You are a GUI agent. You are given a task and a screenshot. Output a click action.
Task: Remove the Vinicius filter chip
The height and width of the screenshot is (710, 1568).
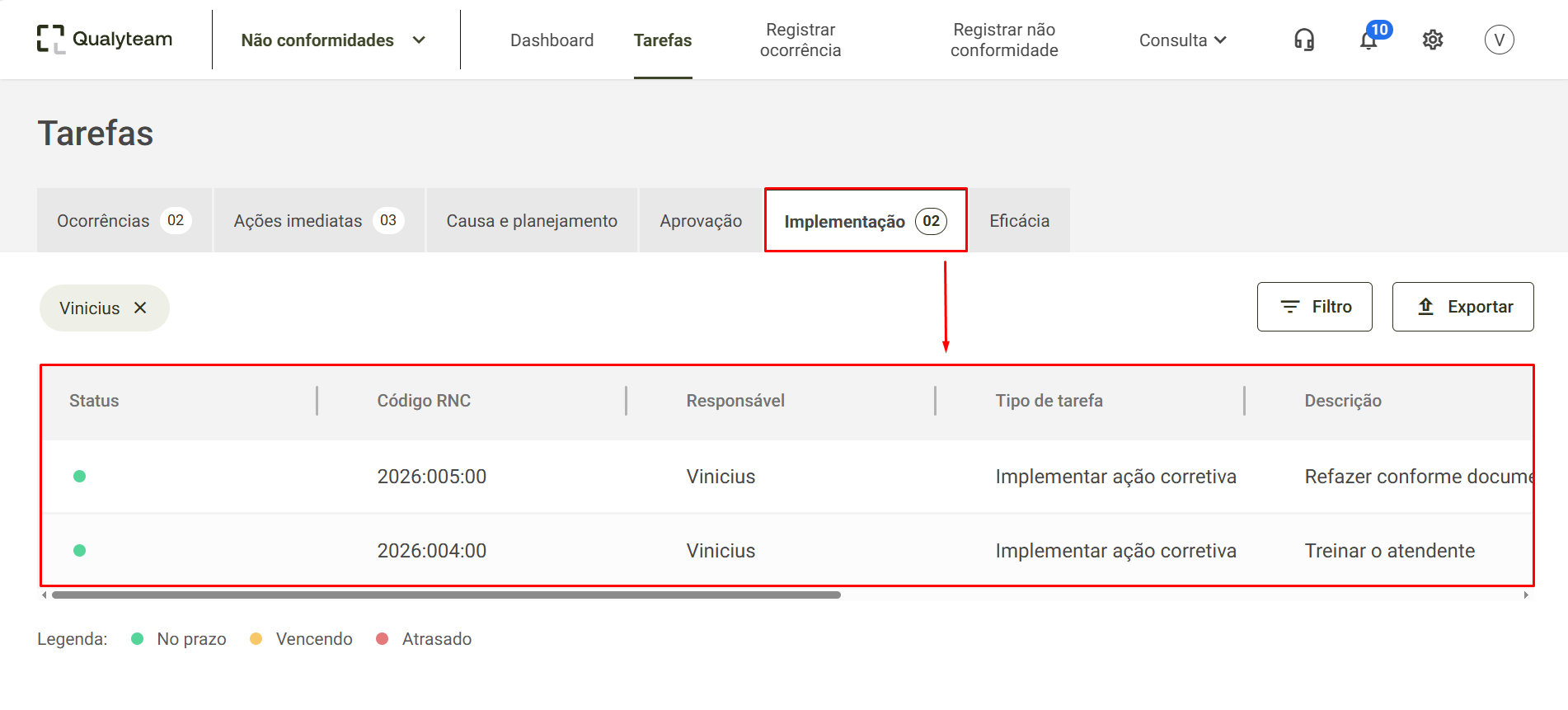140,308
